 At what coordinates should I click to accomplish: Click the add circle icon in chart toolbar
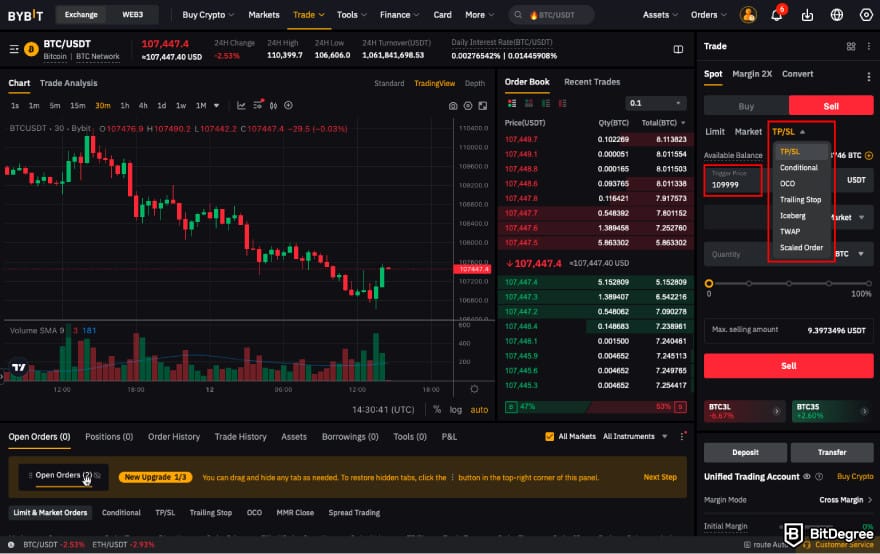coord(288,106)
